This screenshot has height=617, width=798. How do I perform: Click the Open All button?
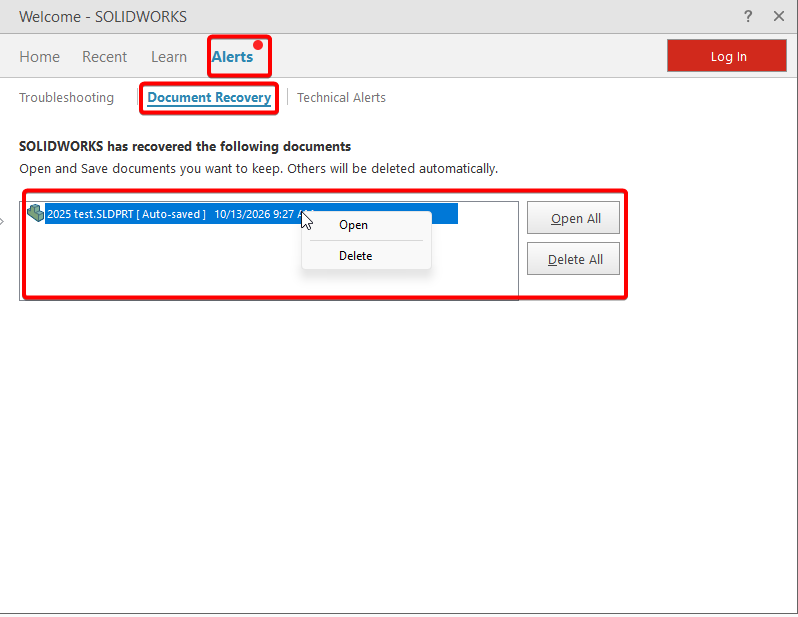point(573,218)
